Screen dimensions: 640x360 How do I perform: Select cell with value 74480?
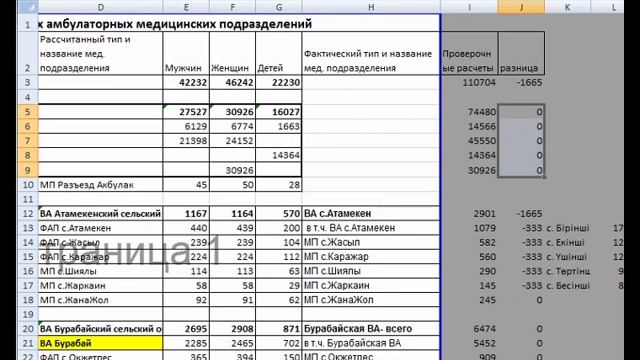(469, 111)
